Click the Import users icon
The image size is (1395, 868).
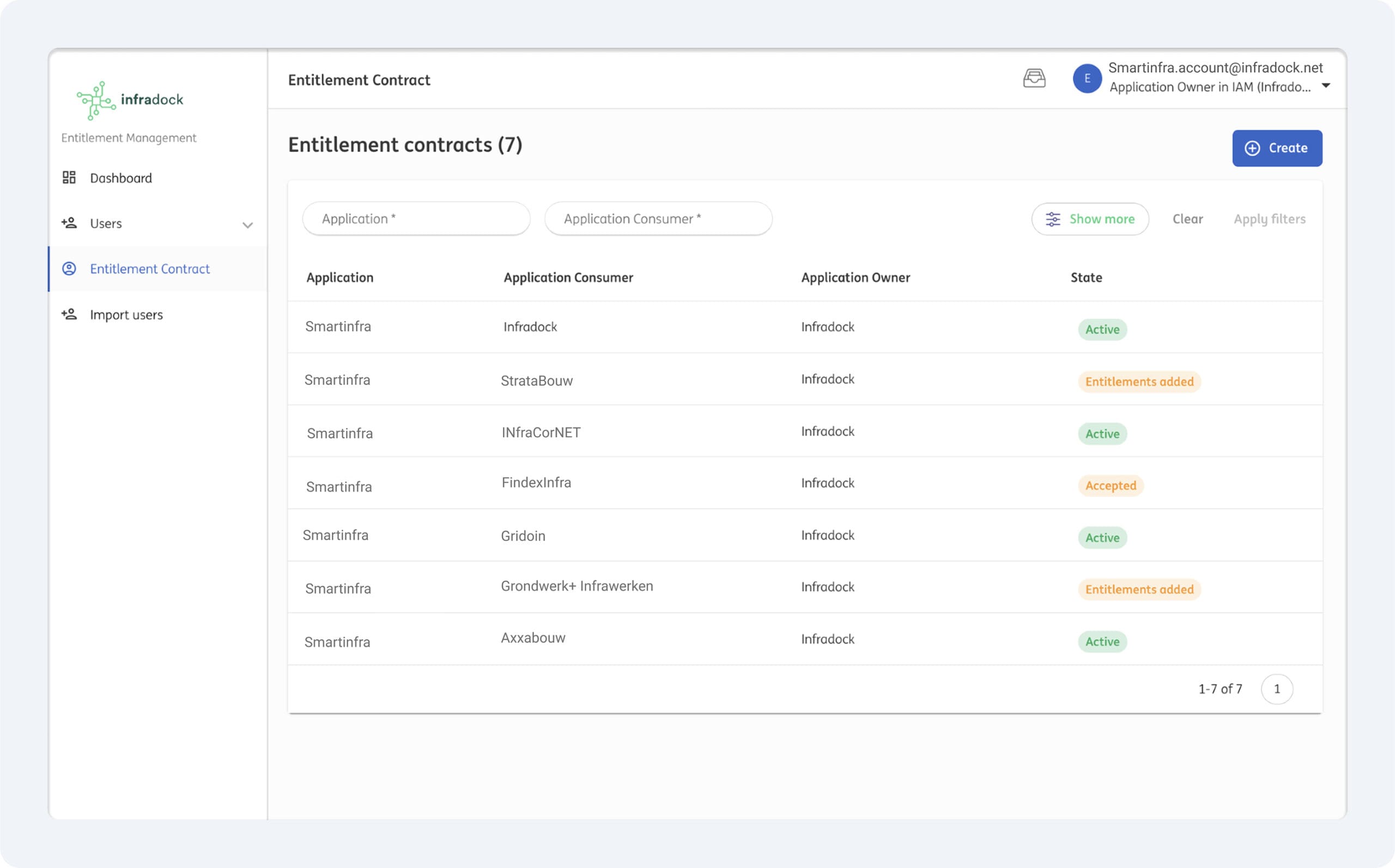[69, 314]
